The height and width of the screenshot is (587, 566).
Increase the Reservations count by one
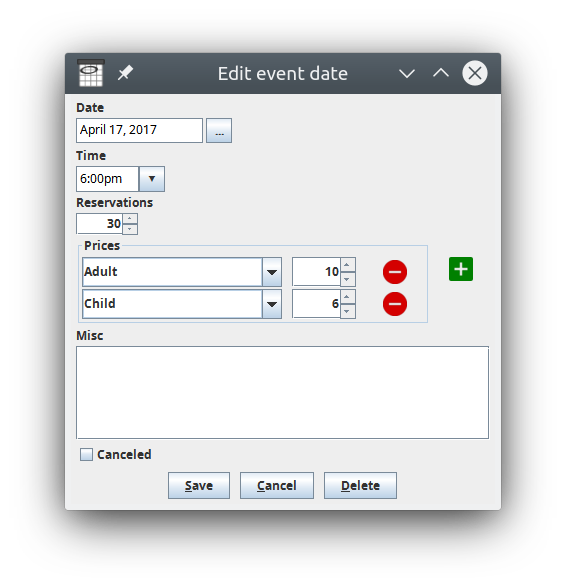130,219
